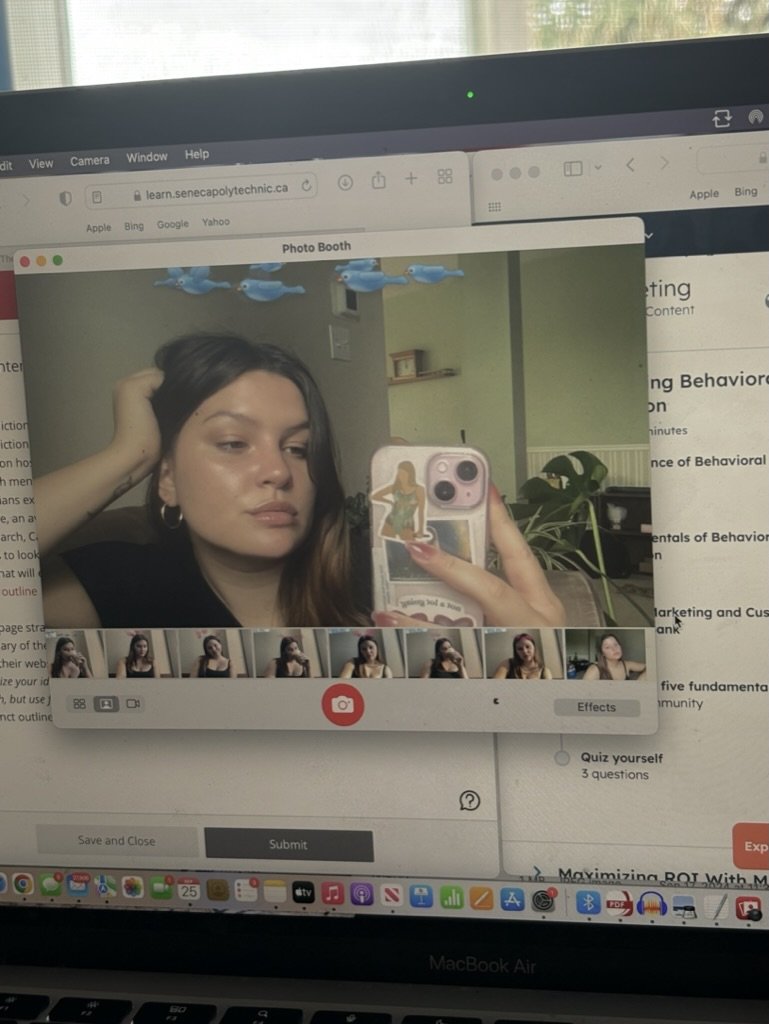The width and height of the screenshot is (769, 1024).
Task: Open FaceTime from the Dock
Action: (x=160, y=888)
